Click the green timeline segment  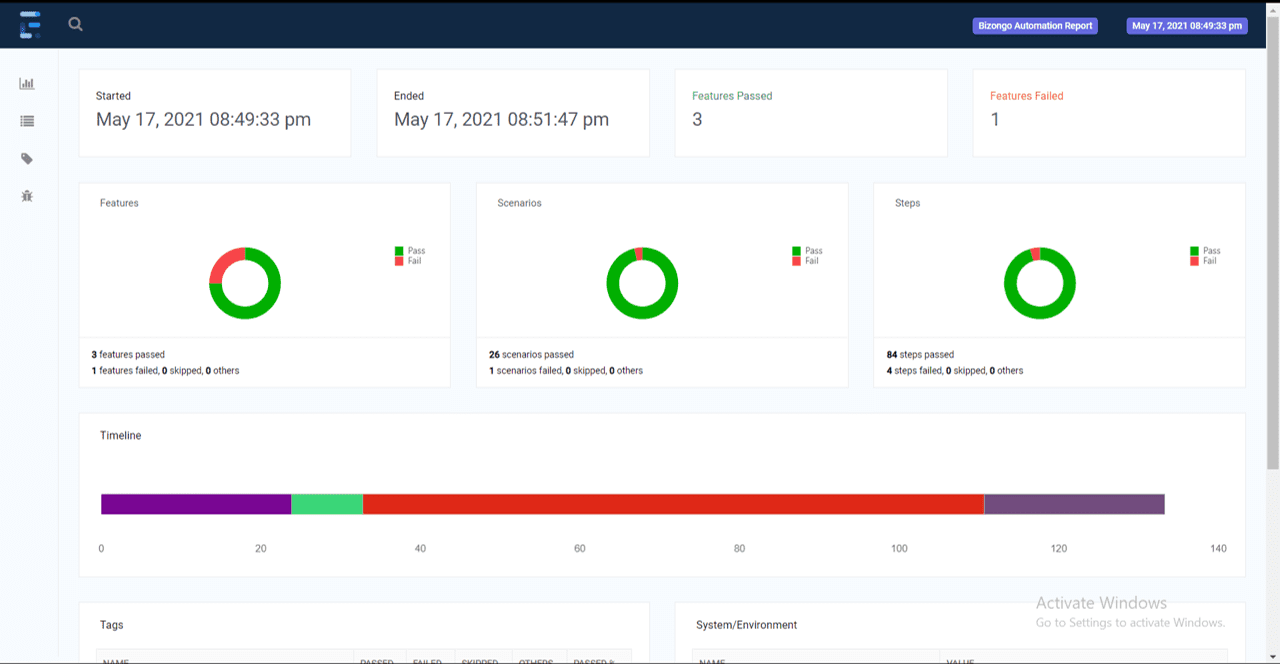[327, 504]
